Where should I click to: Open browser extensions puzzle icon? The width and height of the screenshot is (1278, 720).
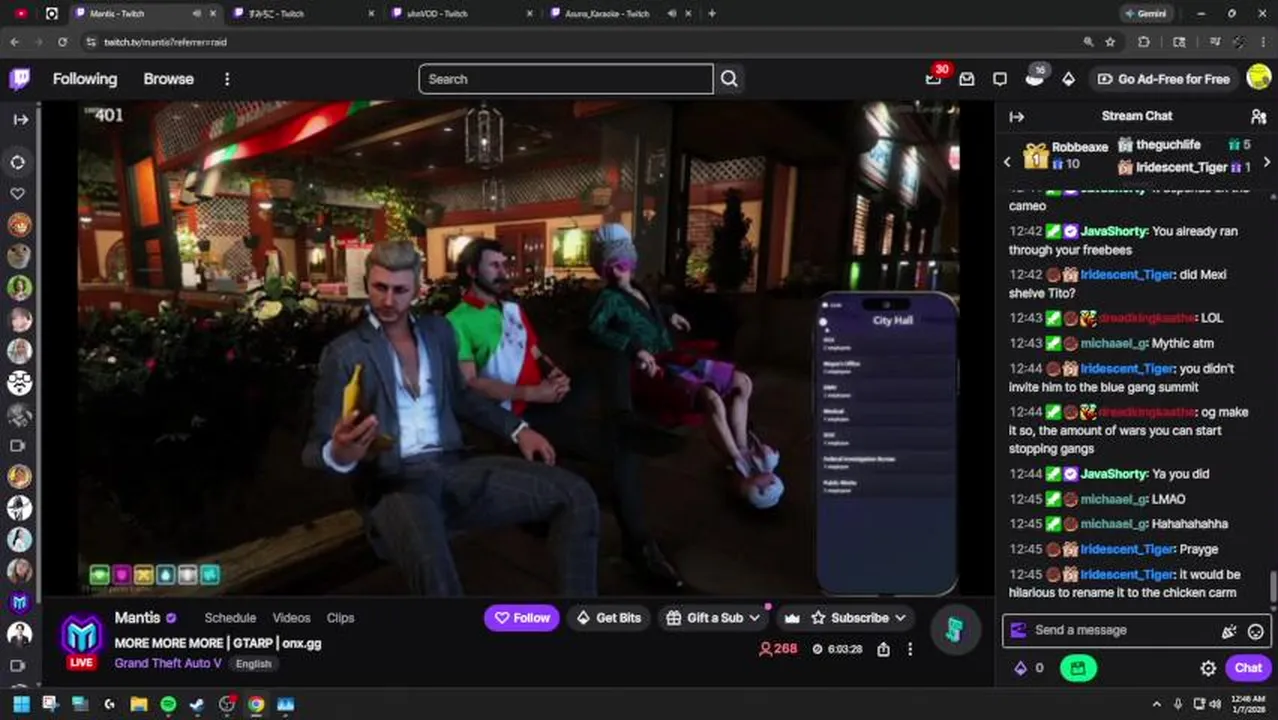[1144, 42]
